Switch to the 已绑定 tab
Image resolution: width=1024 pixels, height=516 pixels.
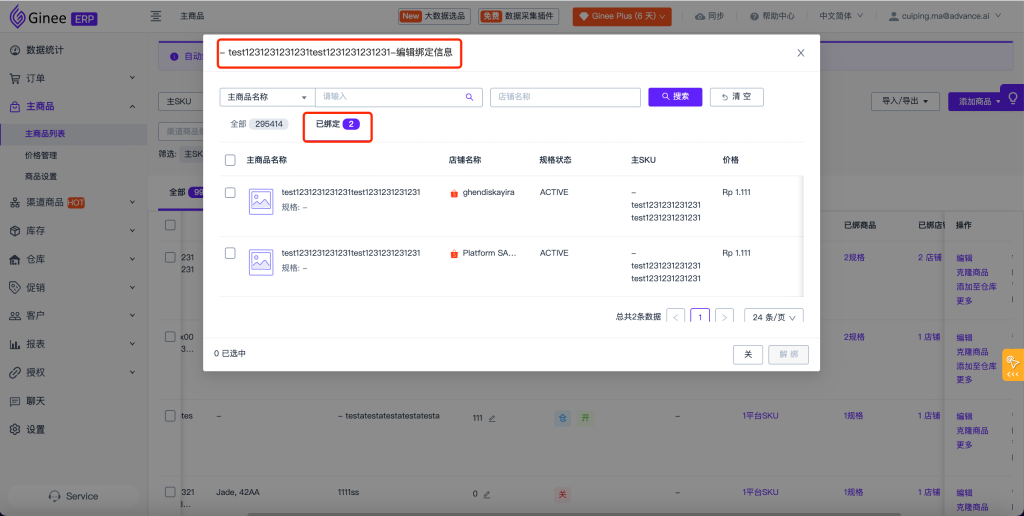tap(338, 125)
